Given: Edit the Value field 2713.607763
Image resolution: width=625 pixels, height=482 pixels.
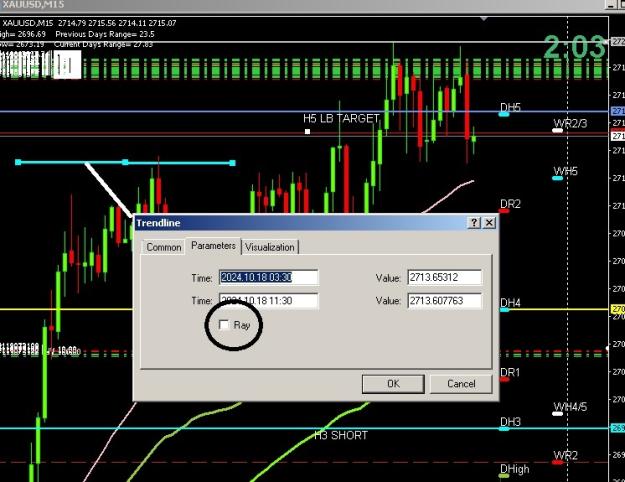Looking at the screenshot, I should (x=444, y=301).
